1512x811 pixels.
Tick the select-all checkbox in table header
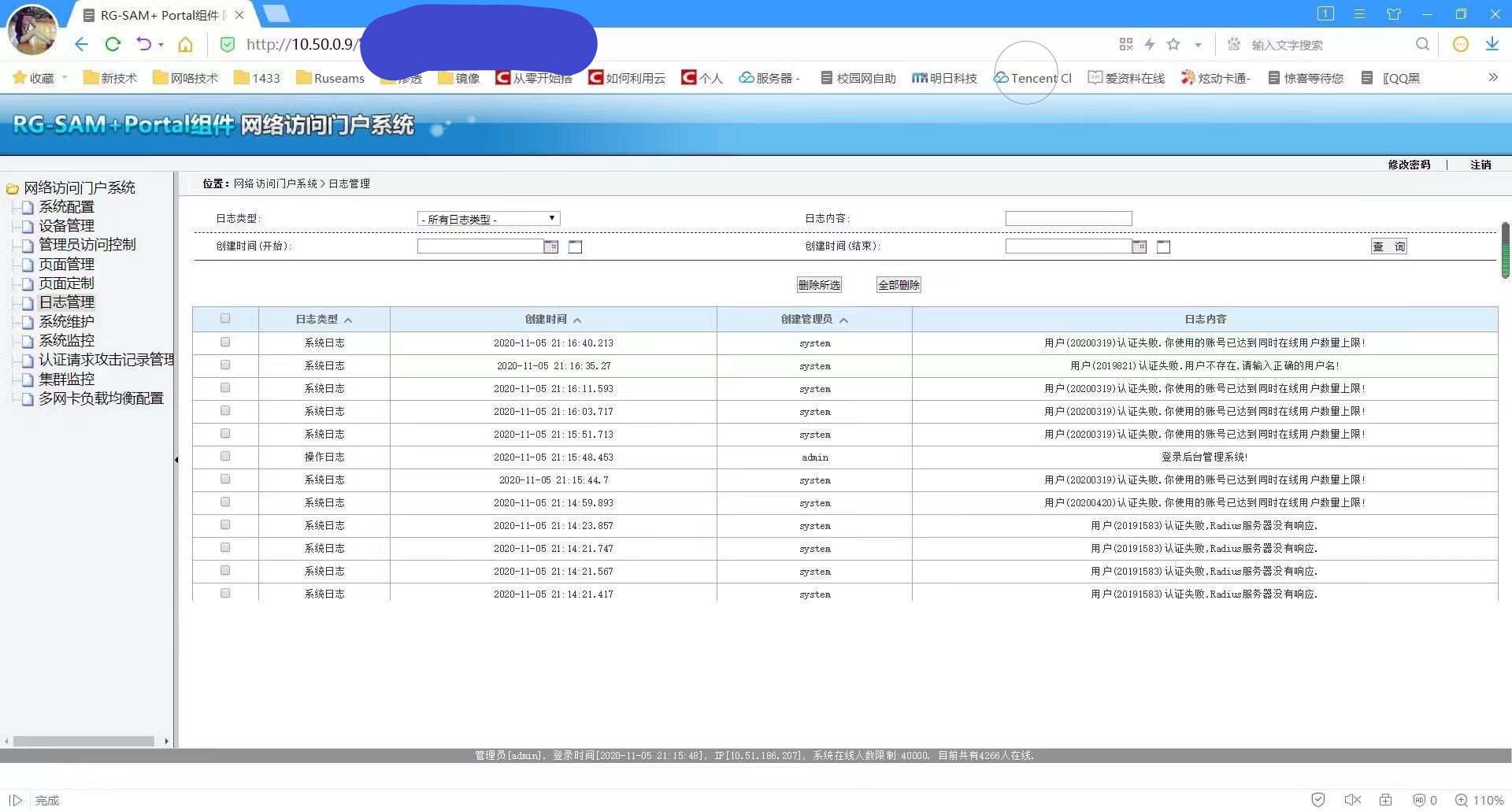[225, 318]
